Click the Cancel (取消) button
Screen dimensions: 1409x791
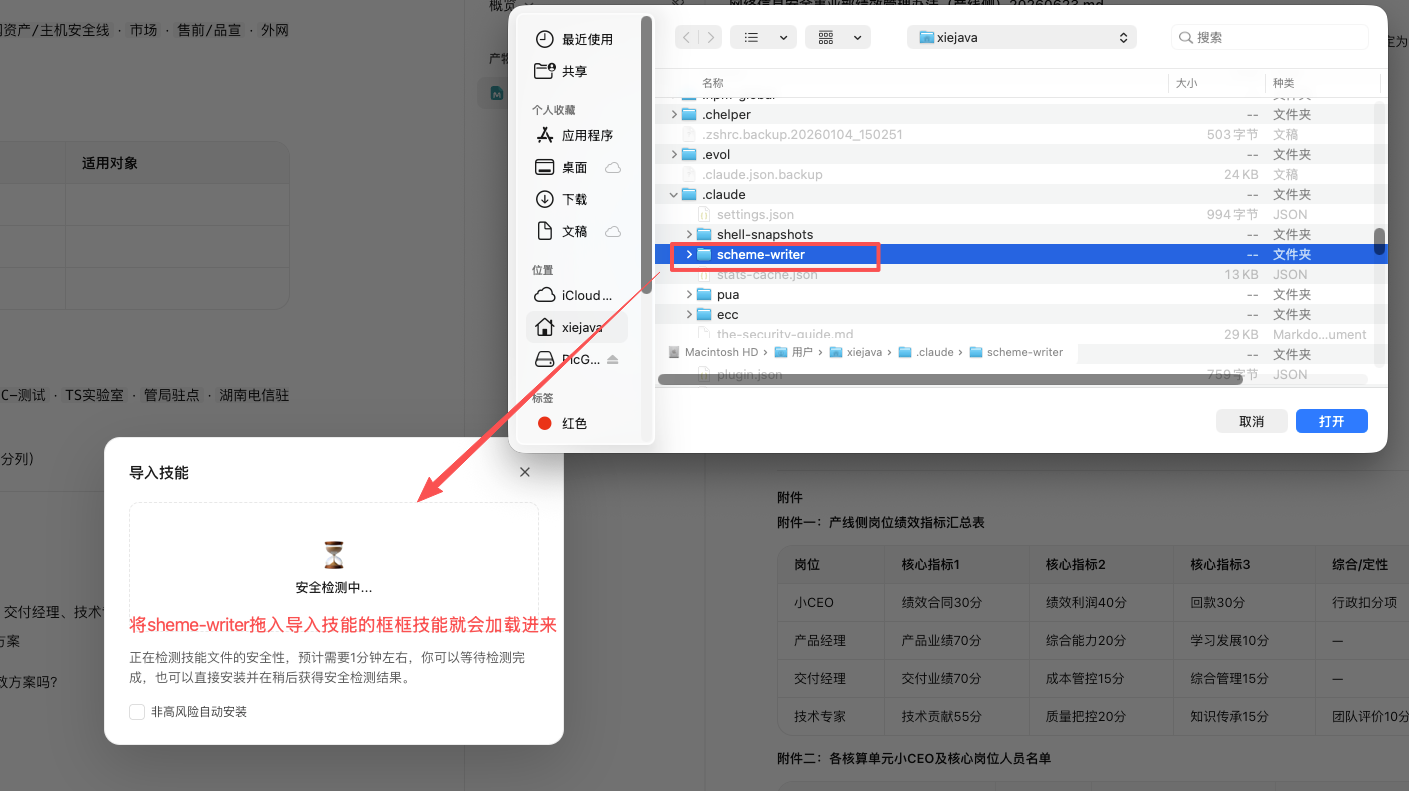1251,421
